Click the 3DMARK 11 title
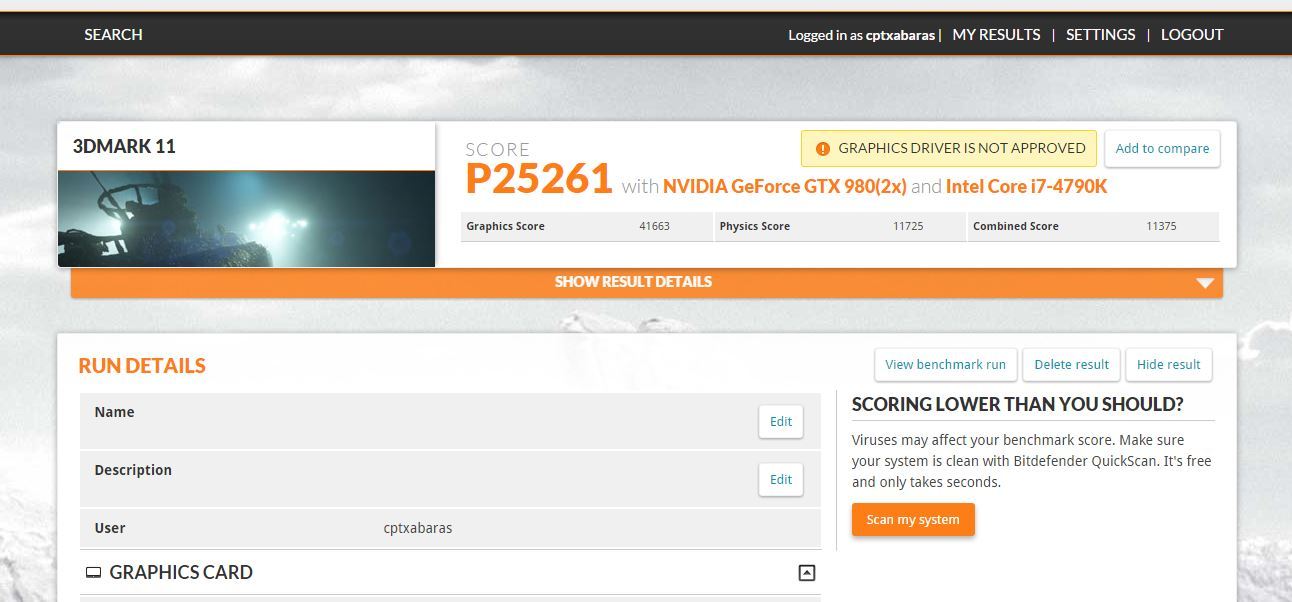This screenshot has height=602, width=1292. pos(124,146)
